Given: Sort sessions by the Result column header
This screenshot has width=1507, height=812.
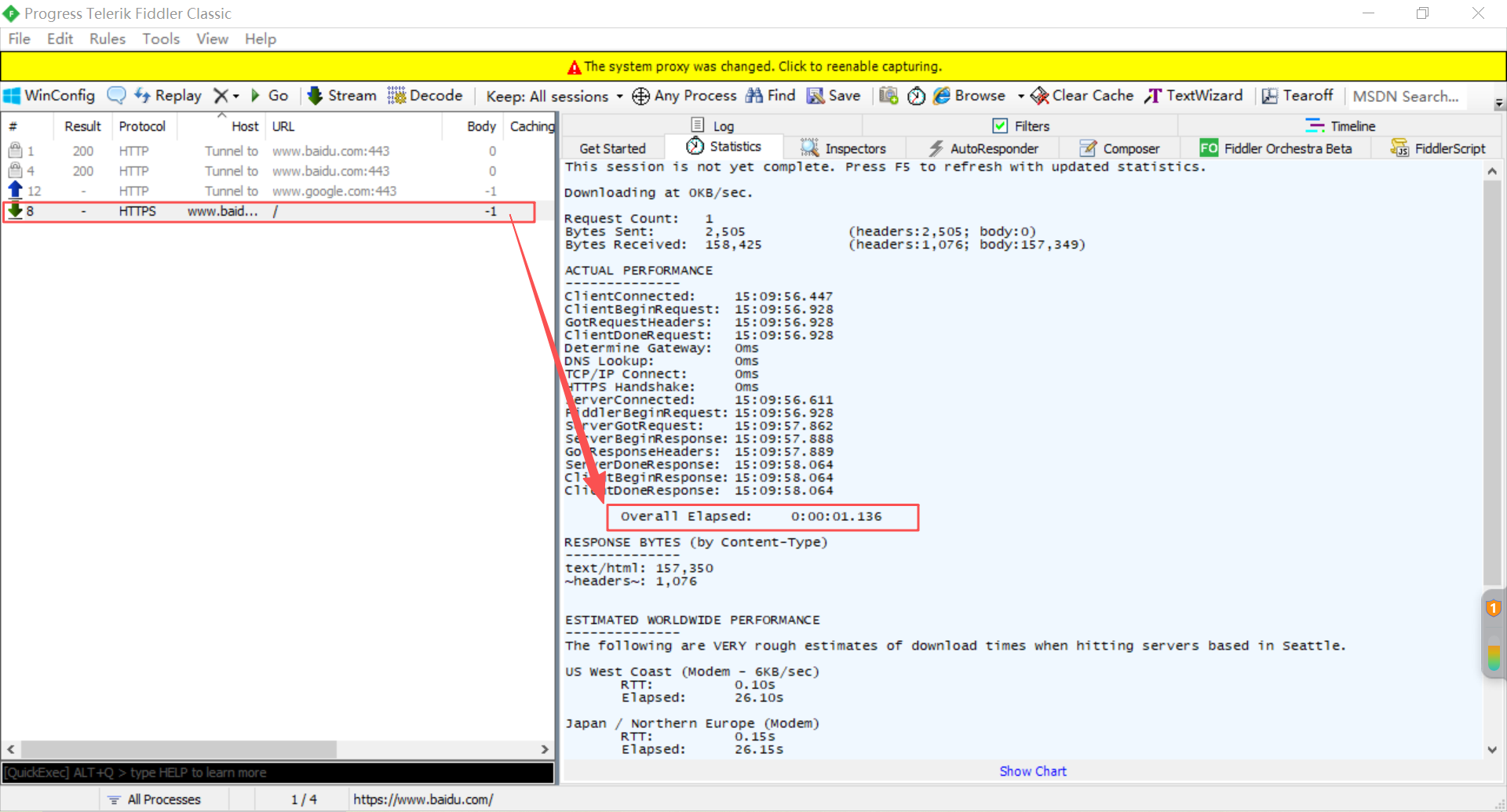Looking at the screenshot, I should [x=82, y=126].
